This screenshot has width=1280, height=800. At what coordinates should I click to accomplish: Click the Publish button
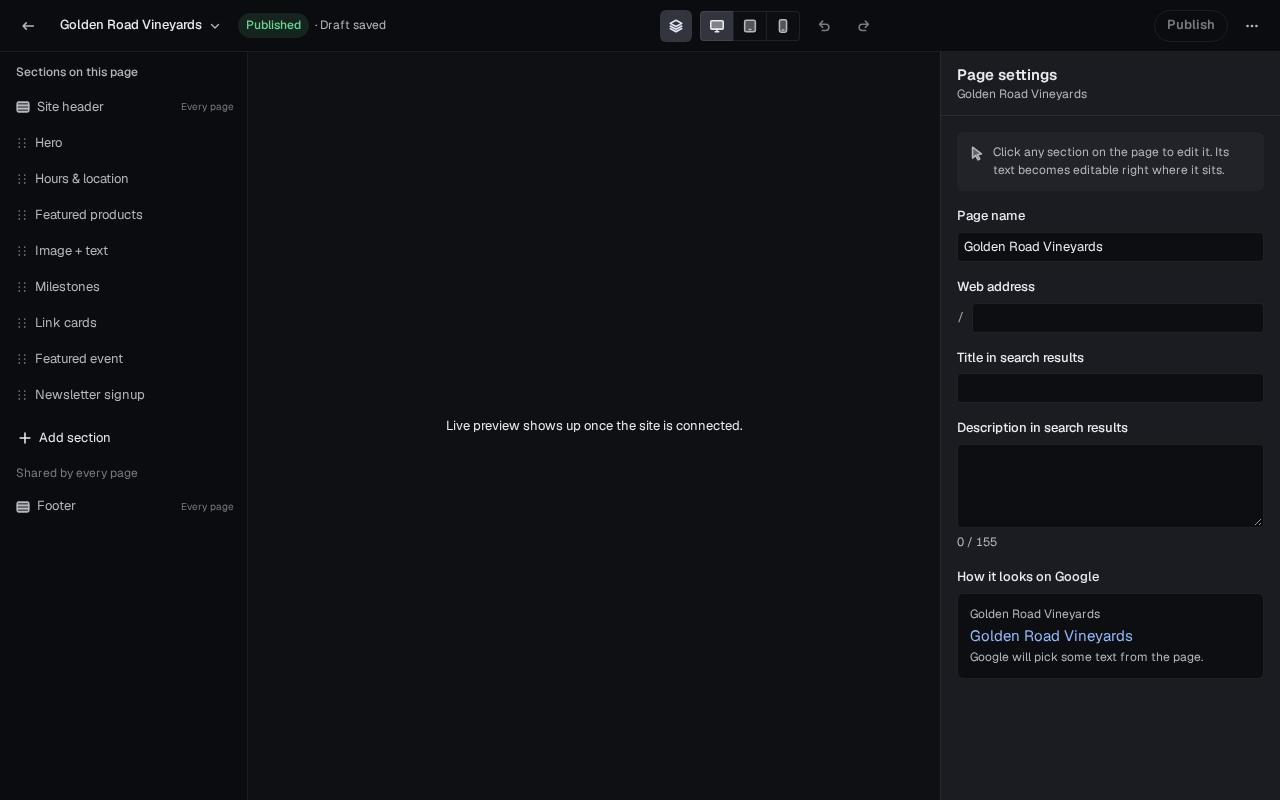coord(1191,26)
